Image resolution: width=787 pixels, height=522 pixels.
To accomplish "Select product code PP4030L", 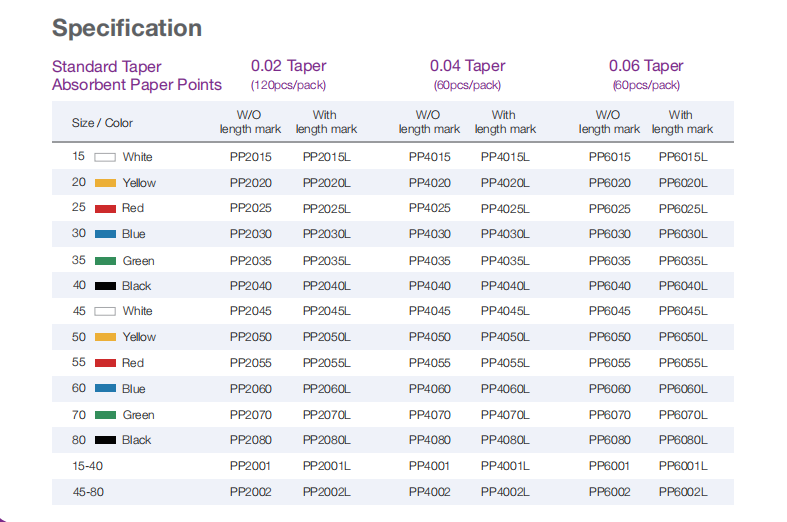I will [x=505, y=234].
